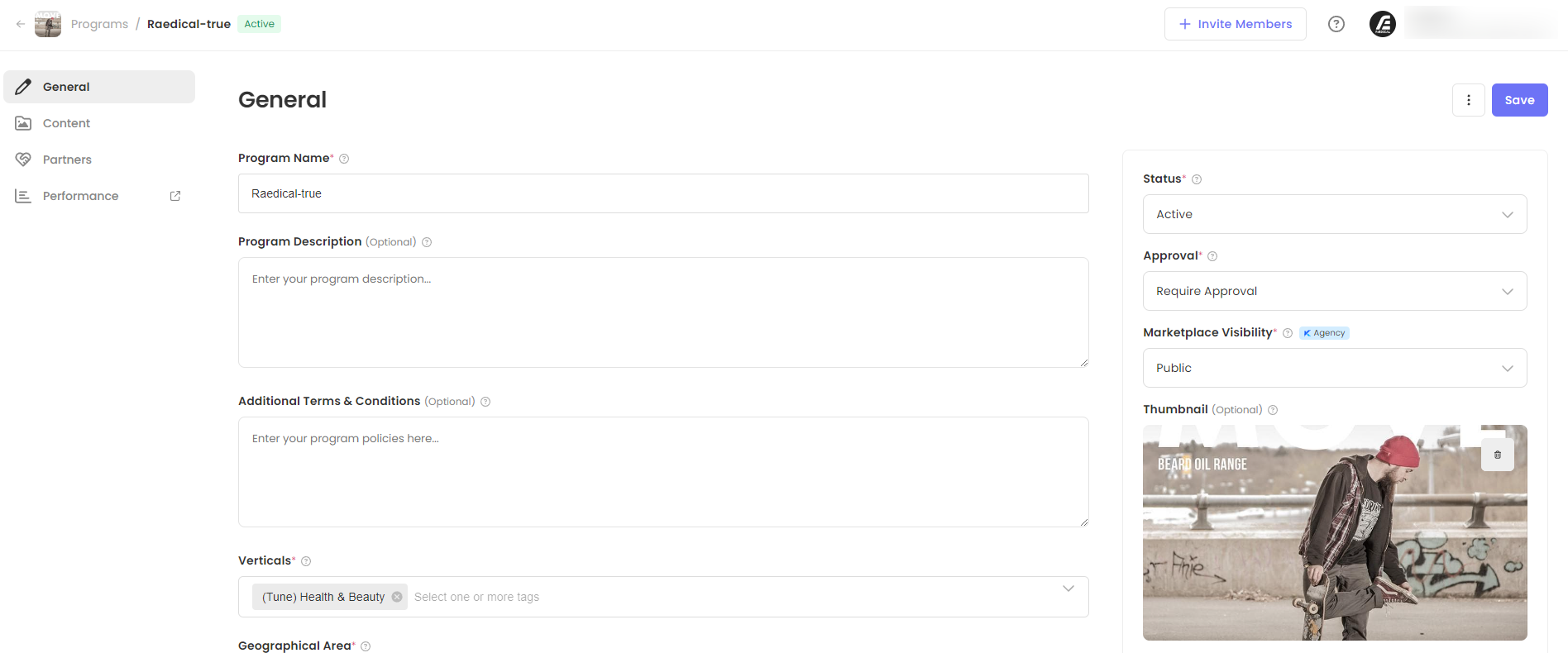Open the Approval dropdown
The image size is (1568, 653).
click(x=1335, y=291)
